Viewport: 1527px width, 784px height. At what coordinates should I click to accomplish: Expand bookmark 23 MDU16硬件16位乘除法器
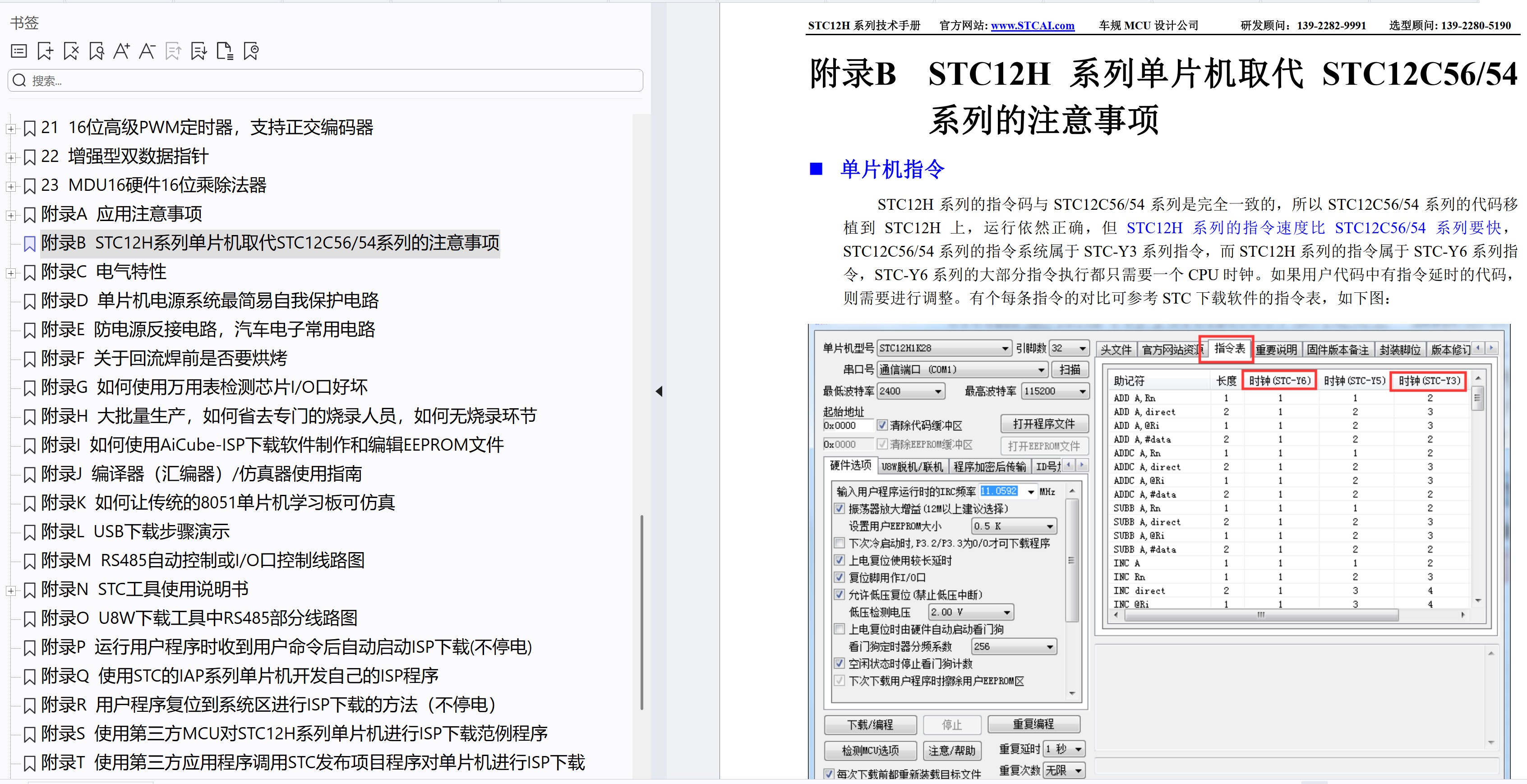[x=11, y=187]
